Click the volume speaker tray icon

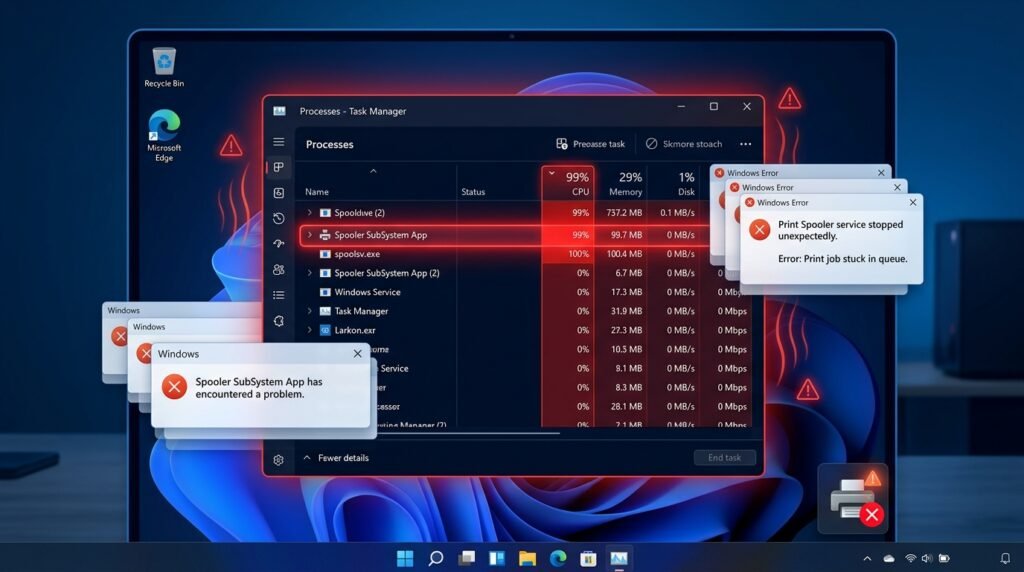pyautogui.click(x=927, y=558)
